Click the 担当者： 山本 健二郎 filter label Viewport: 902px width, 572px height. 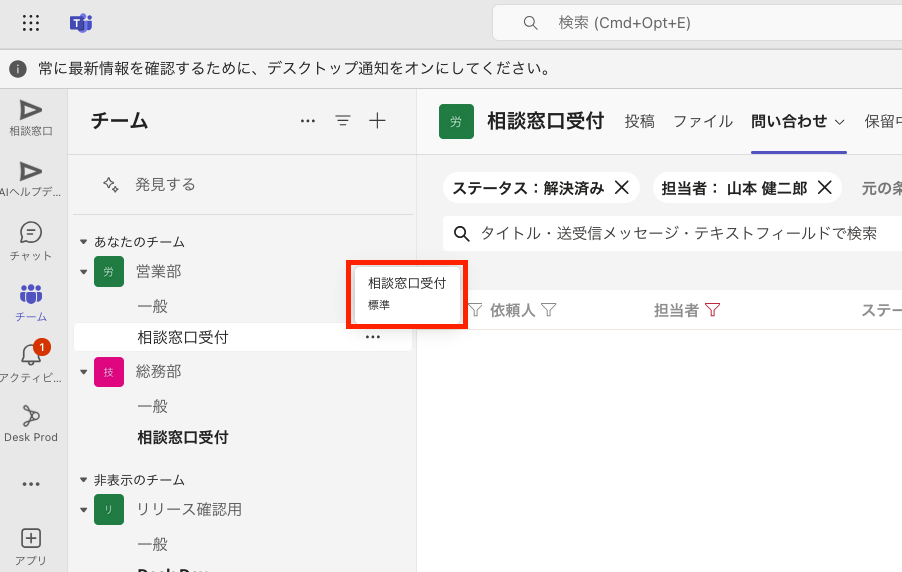click(x=734, y=188)
